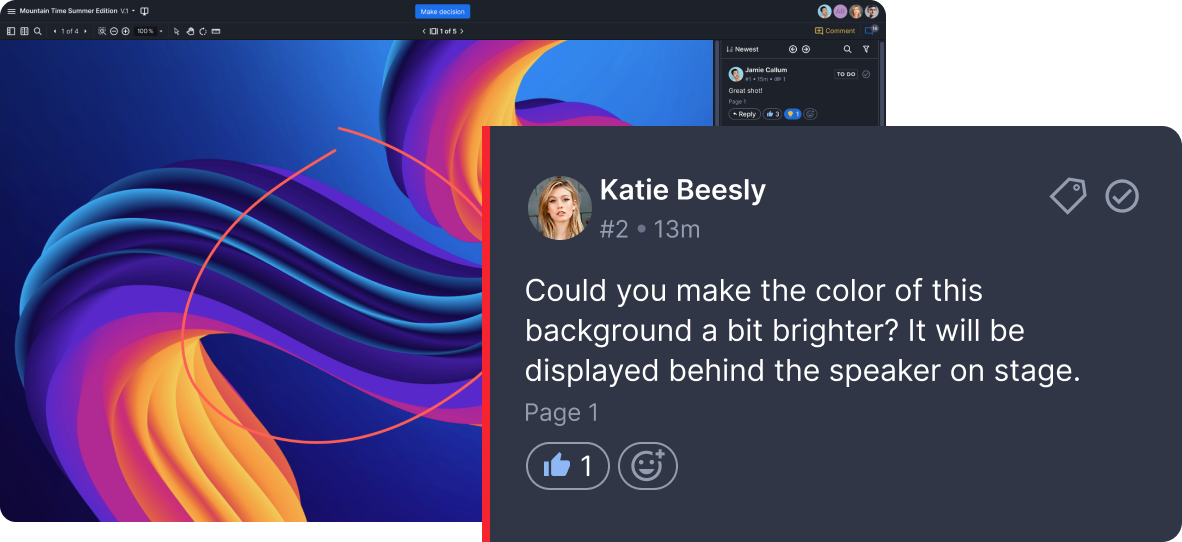
Task: Open the hamburger menu beside the document title
Action: (x=11, y=11)
